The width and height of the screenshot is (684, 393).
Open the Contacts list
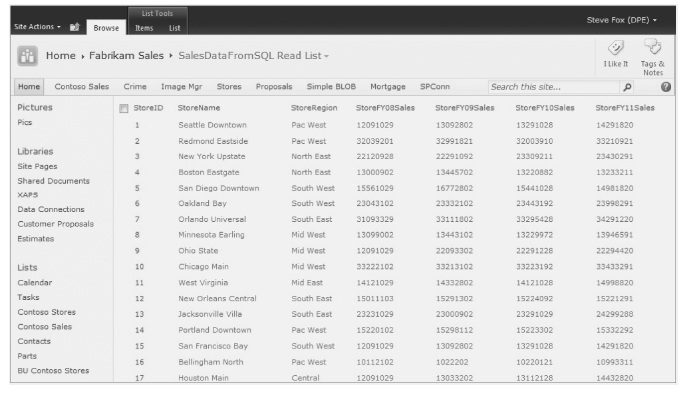click(34, 341)
